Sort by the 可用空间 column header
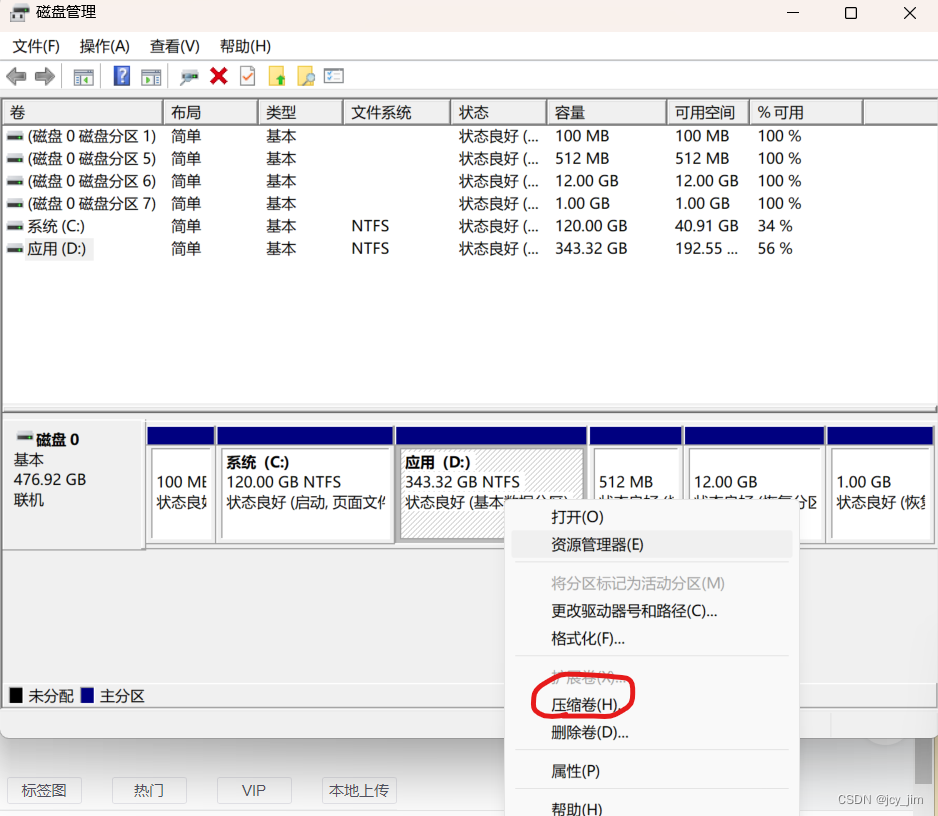This screenshot has width=938, height=816. pyautogui.click(x=708, y=112)
